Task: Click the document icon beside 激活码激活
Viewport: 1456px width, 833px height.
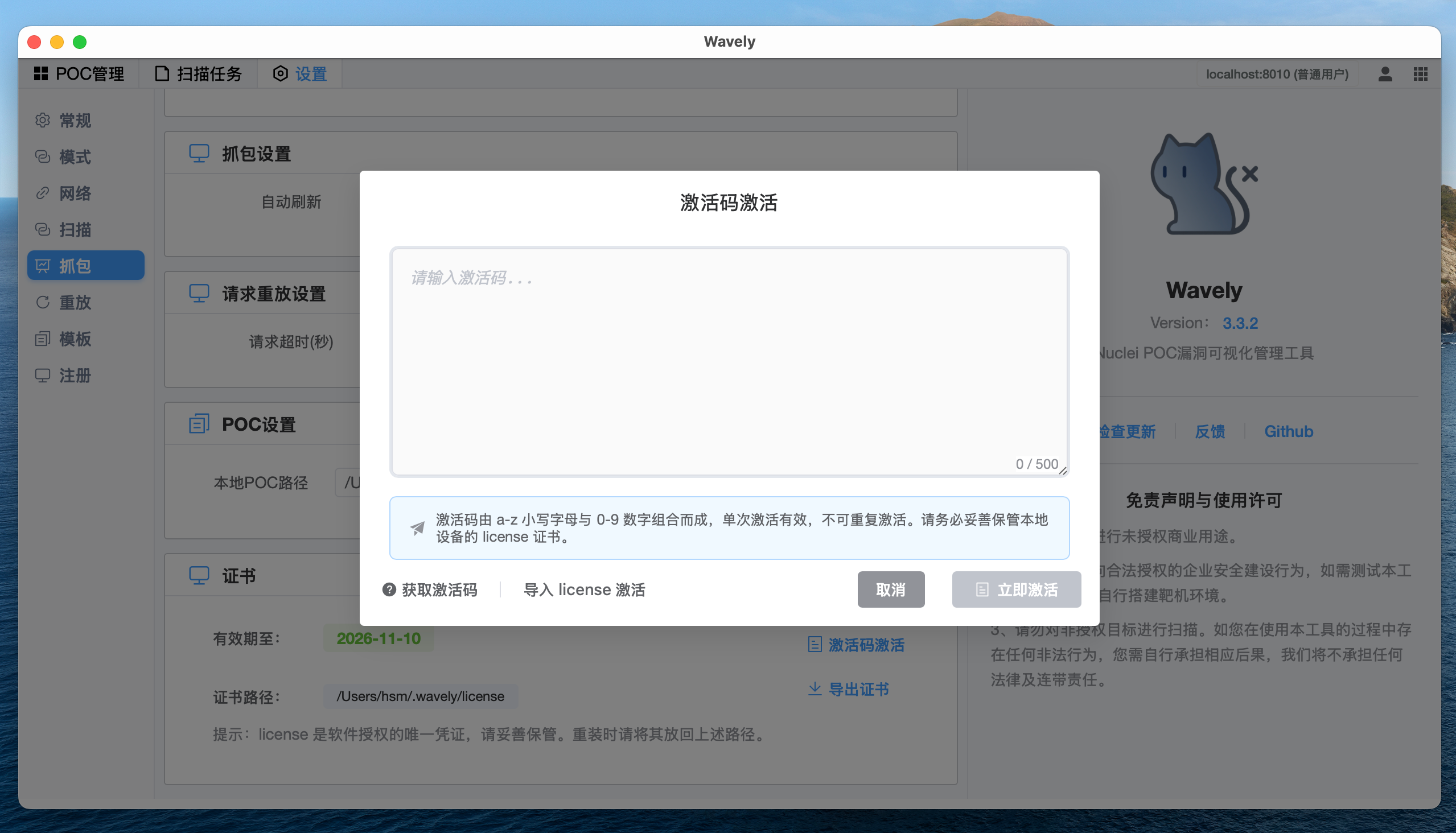Action: click(x=815, y=644)
